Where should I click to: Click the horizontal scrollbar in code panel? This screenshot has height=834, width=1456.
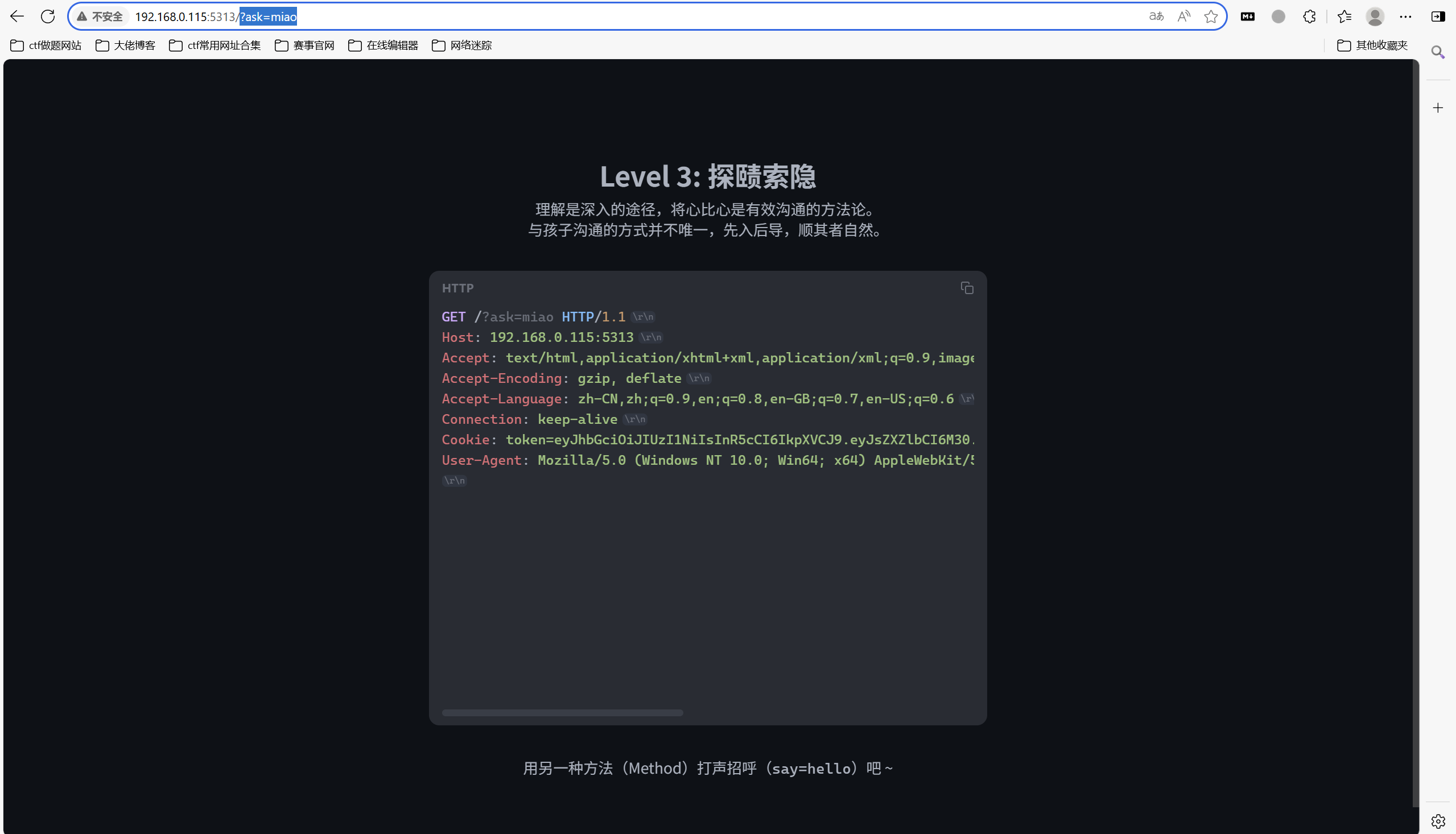pyautogui.click(x=563, y=713)
